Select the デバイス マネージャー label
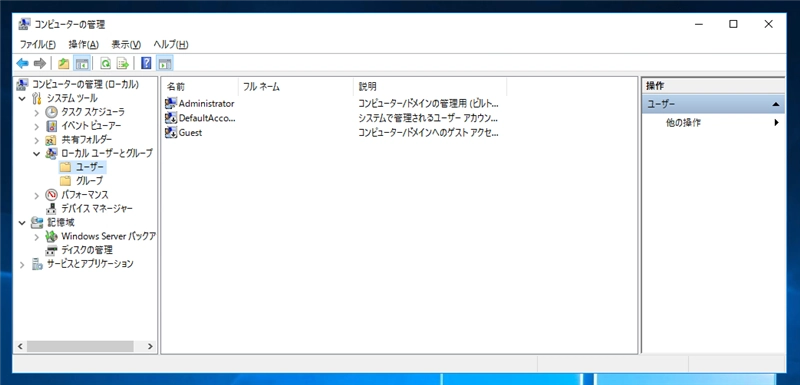This screenshot has height=385, width=800. 97,209
